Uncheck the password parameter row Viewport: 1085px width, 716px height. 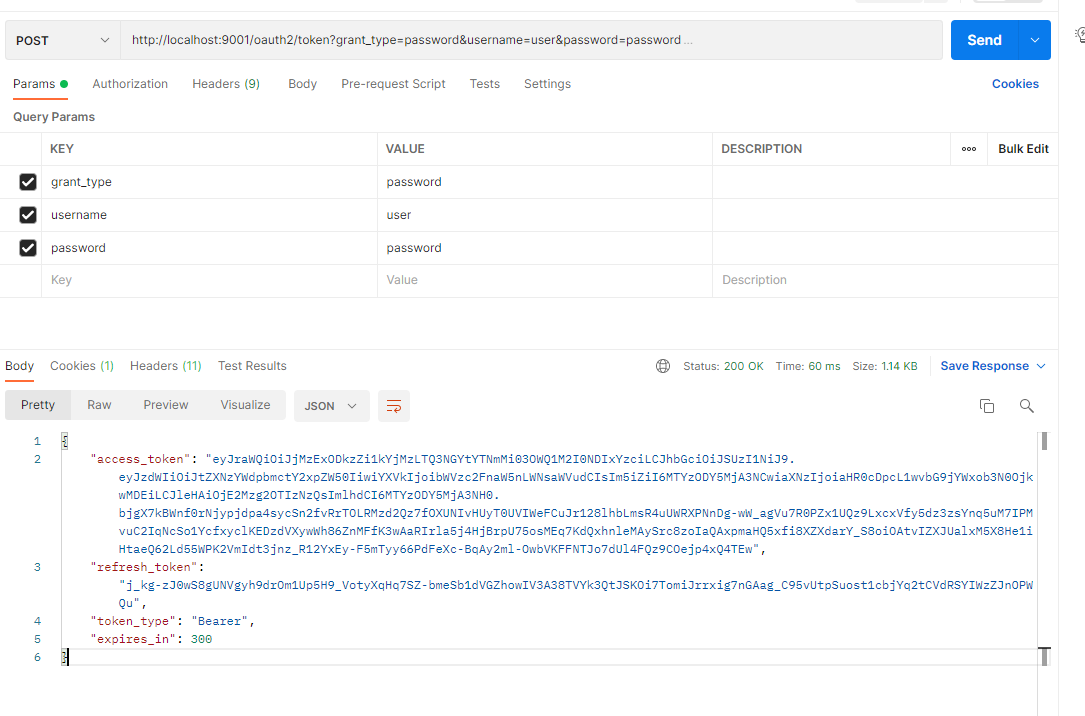click(x=27, y=247)
